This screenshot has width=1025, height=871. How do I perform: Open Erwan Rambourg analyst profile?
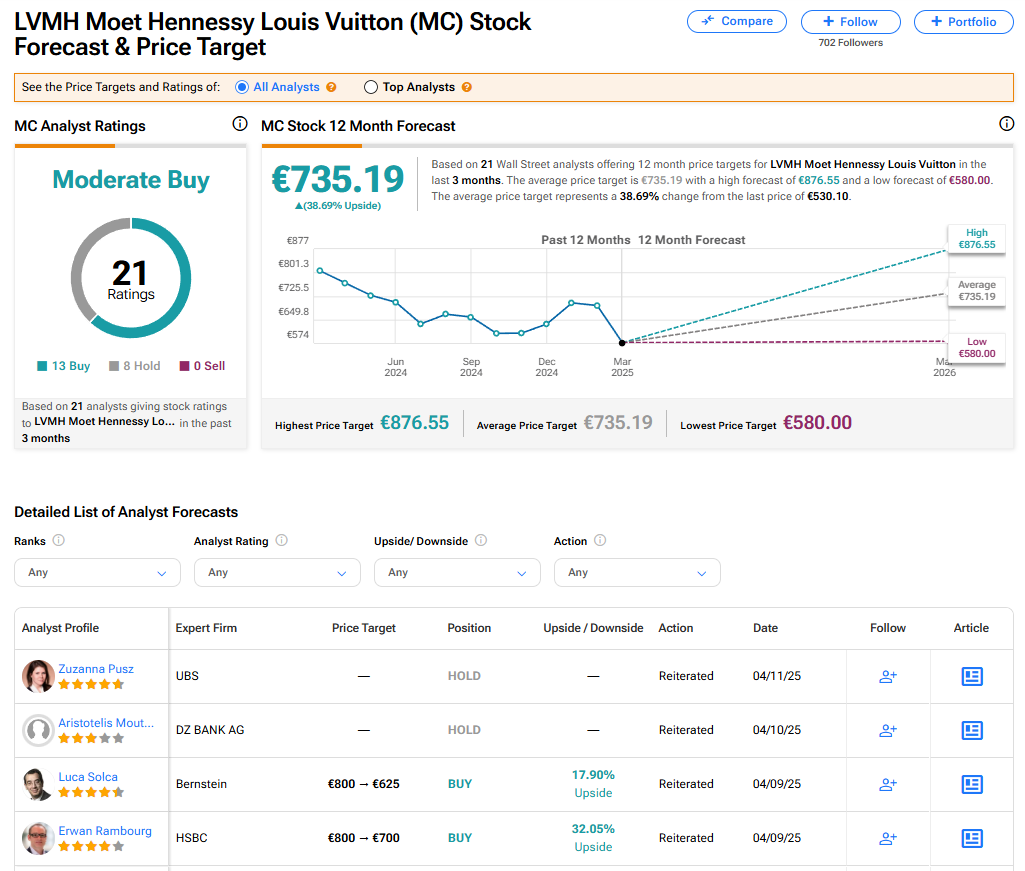[x=105, y=830]
